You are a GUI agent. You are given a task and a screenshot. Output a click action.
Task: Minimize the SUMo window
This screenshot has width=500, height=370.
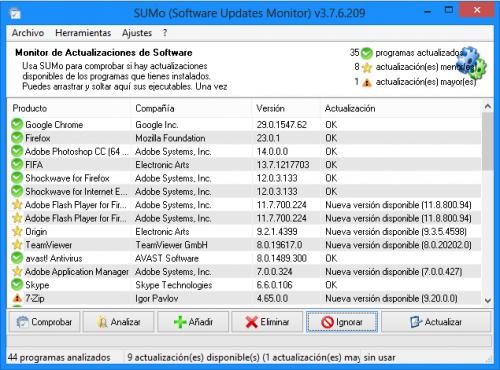428,11
